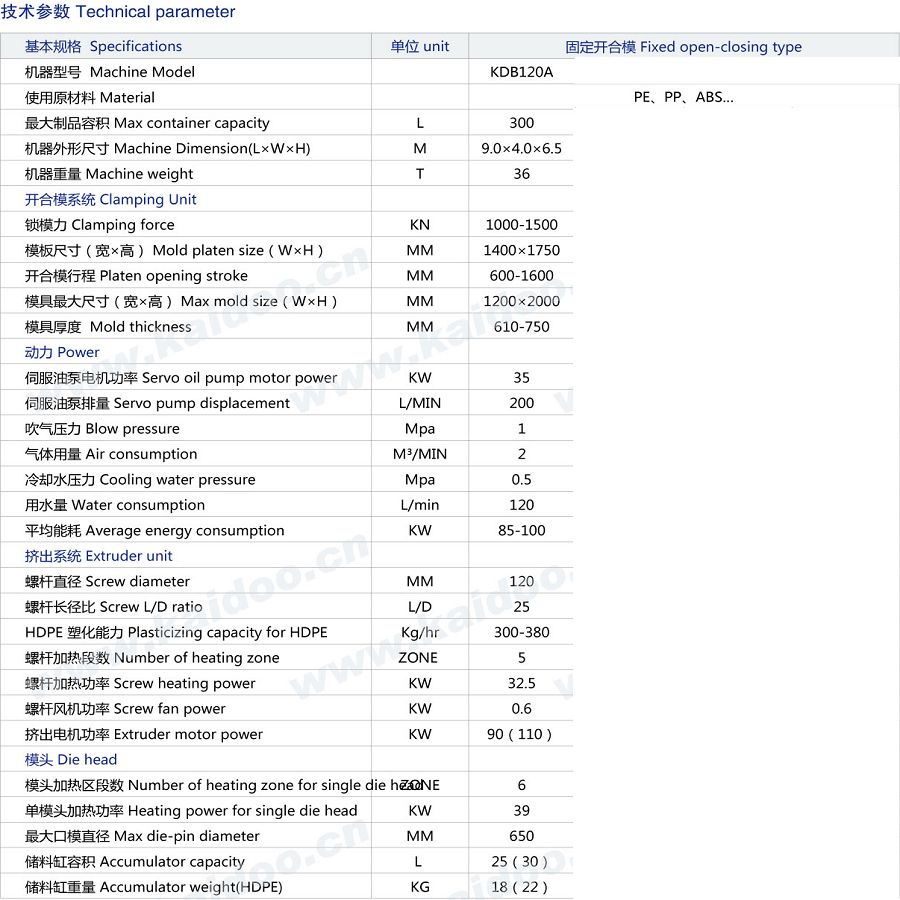Viewport: 900px width, 900px height.
Task: Select the 'PE、PP、ABS...' material value
Action: [683, 97]
